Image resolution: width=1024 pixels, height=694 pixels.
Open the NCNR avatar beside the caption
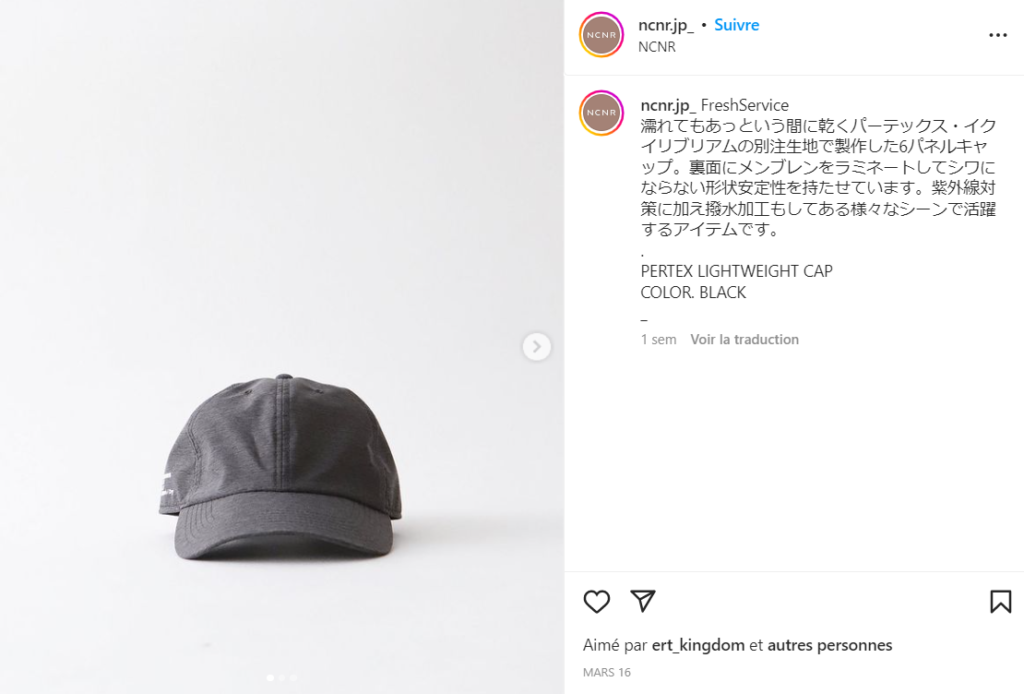601,113
